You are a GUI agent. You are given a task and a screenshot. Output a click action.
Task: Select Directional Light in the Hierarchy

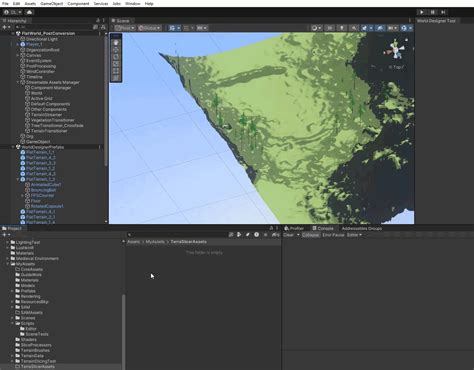[41, 39]
